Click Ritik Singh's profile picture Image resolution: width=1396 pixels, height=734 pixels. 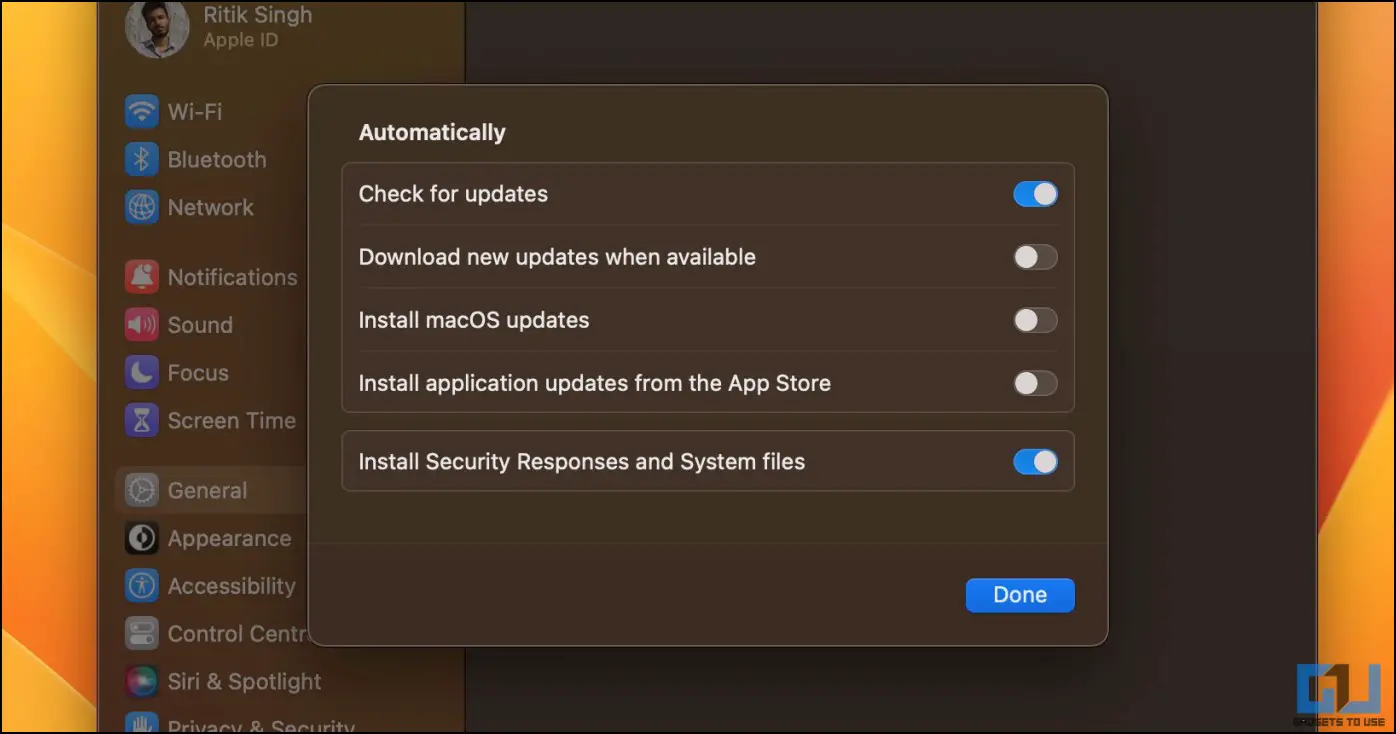[x=157, y=28]
